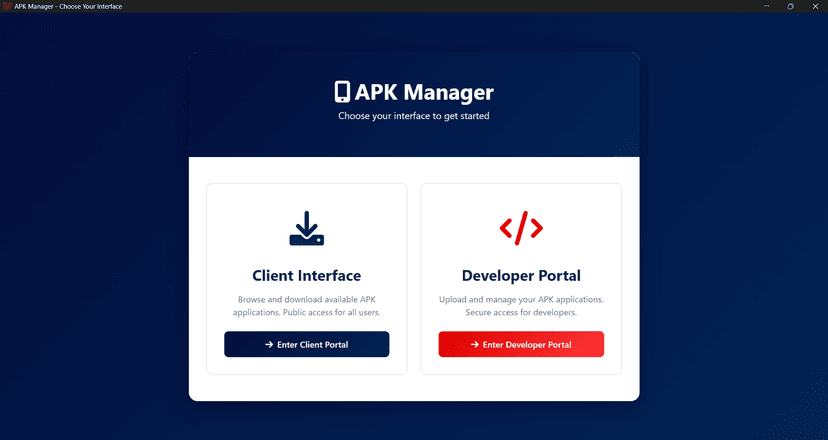
Task: Click the app icon in the title bar
Action: (x=7, y=6)
